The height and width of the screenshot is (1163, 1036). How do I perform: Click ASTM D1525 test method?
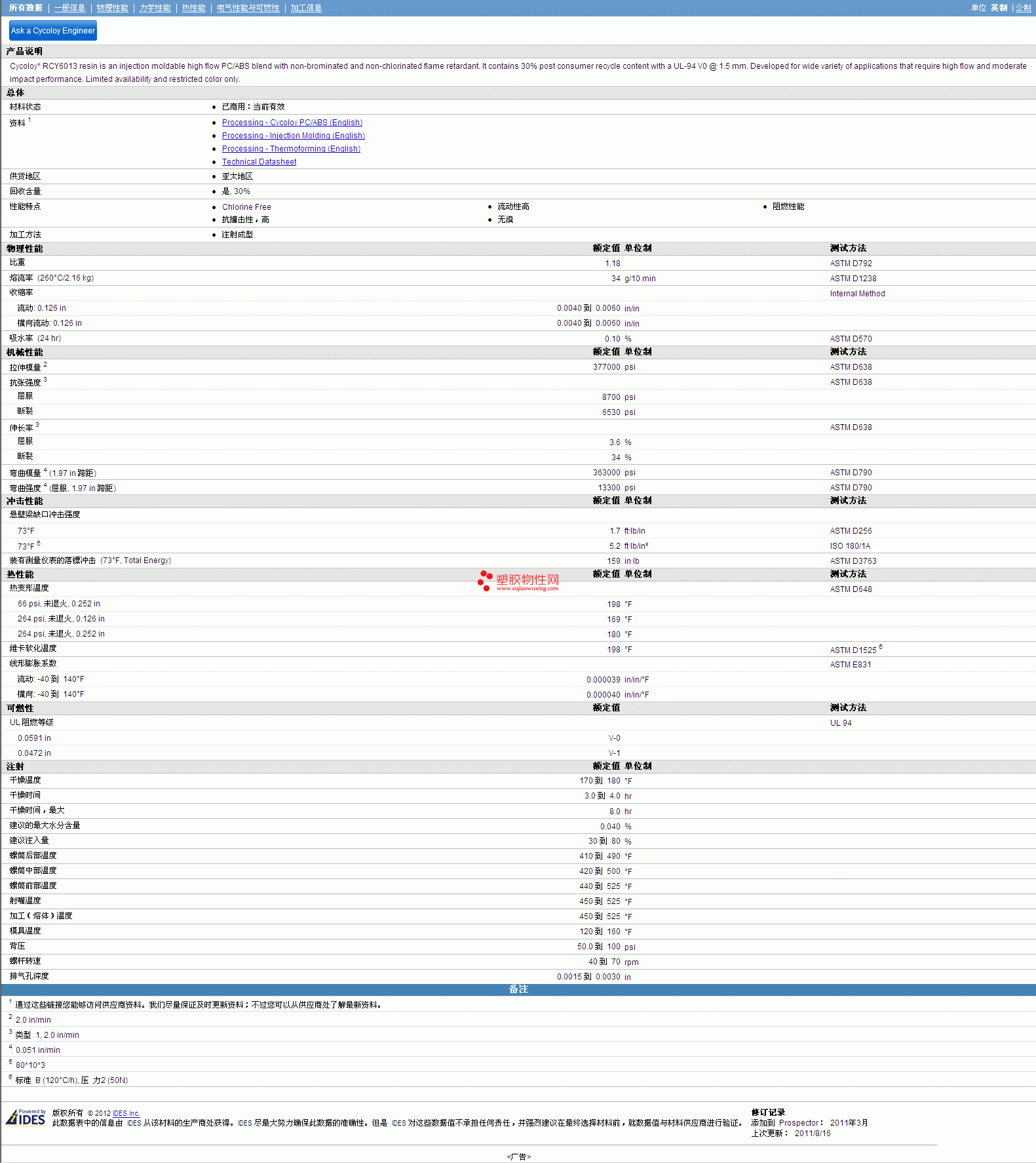853,650
